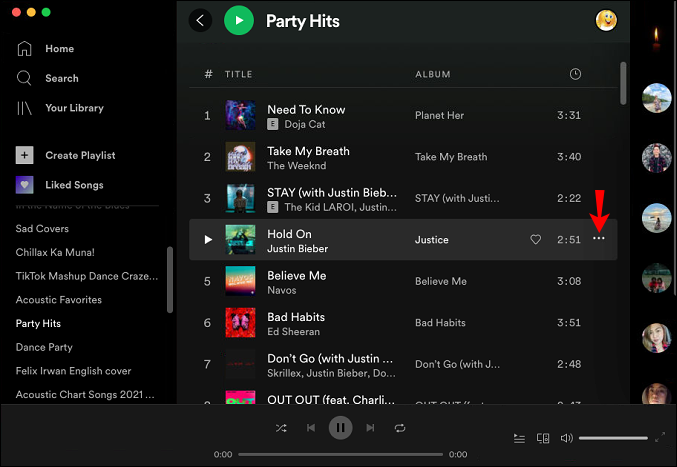Viewport: 677px width, 467px height.
Task: Open the Justice album link
Action: coord(432,240)
